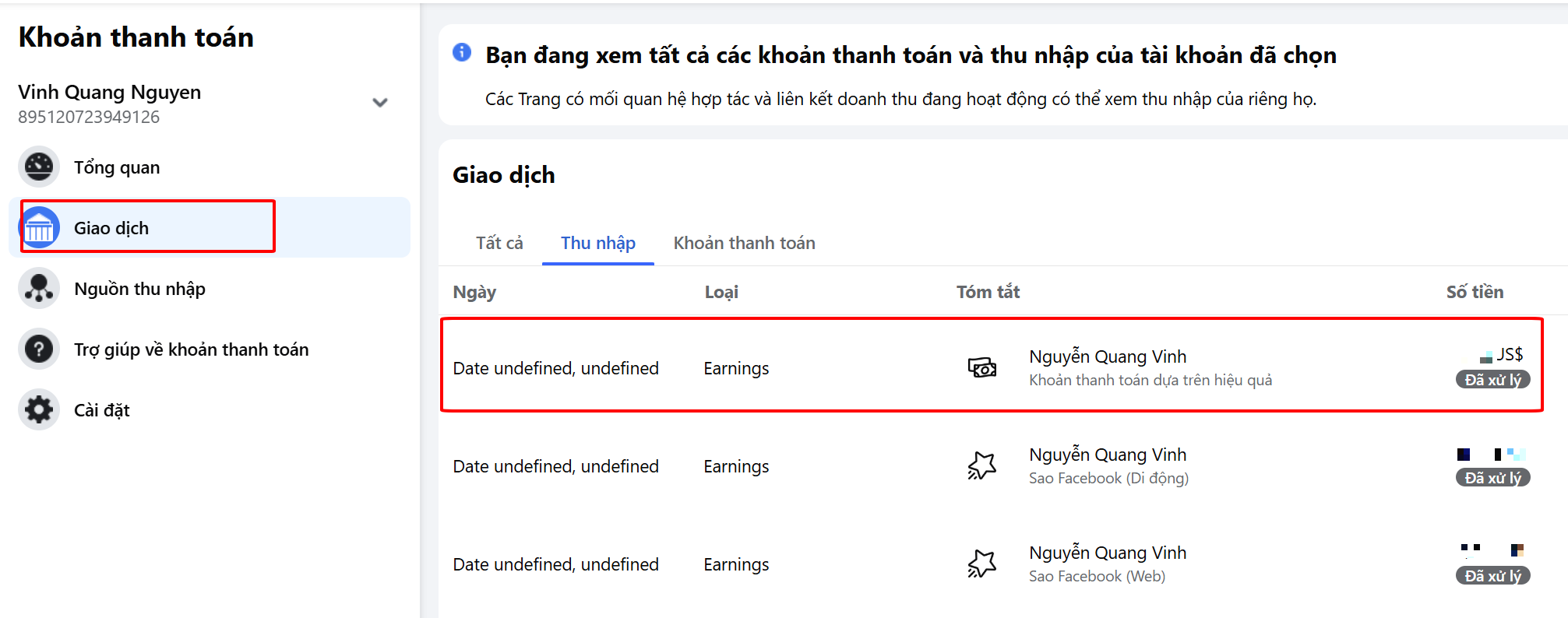Click the cash payment icon in first row
The height and width of the screenshot is (618, 1568).
tap(981, 367)
